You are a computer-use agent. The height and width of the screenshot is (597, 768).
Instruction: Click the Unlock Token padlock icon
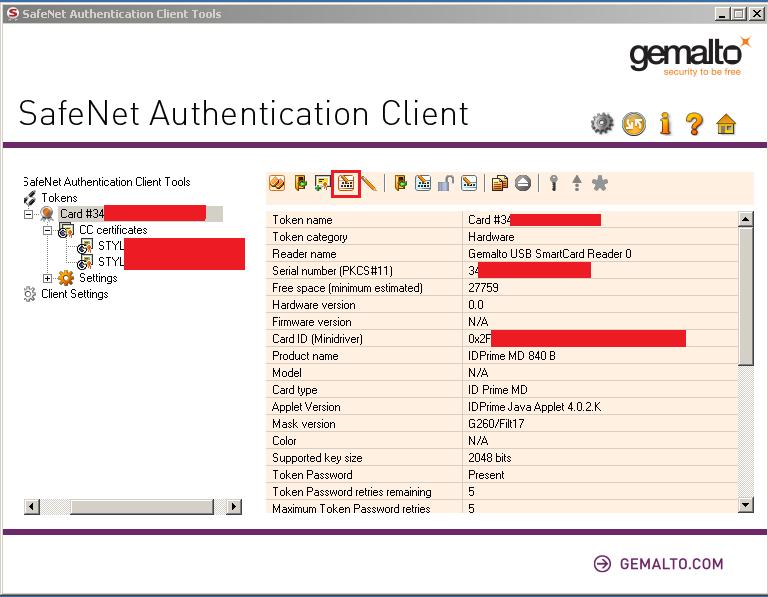[x=446, y=183]
